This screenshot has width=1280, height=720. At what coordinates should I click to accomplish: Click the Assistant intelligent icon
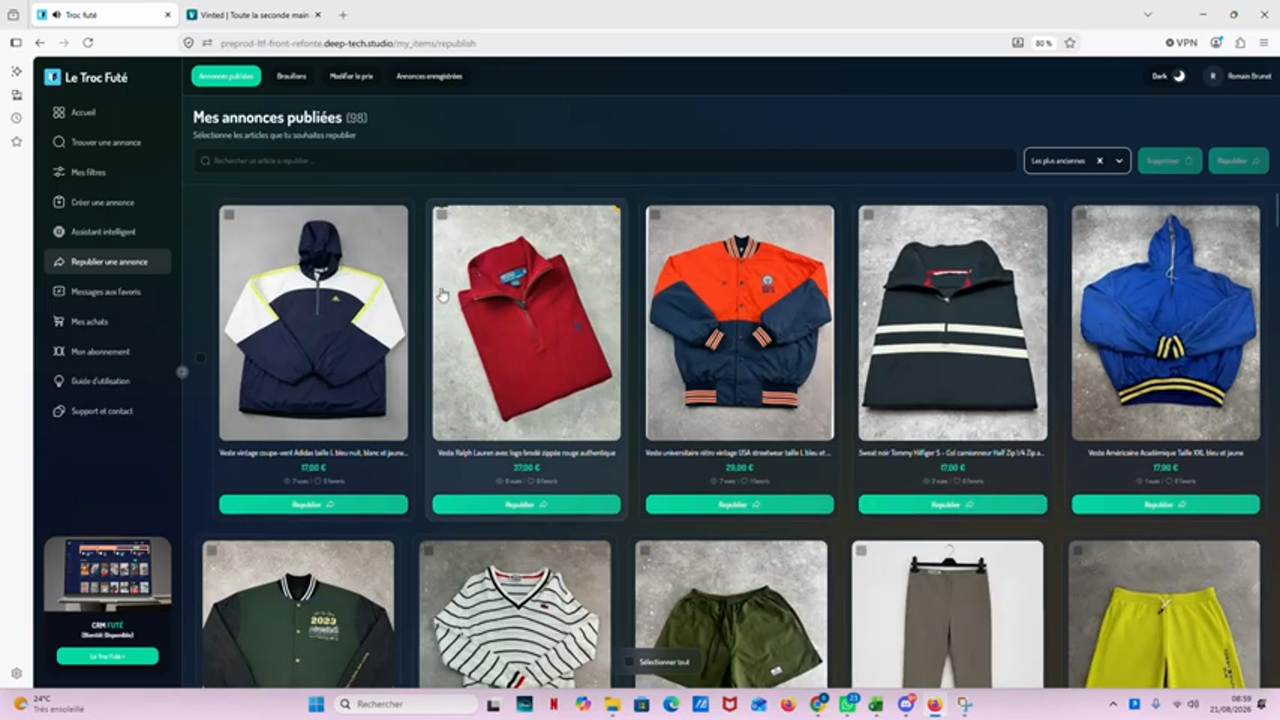59,232
